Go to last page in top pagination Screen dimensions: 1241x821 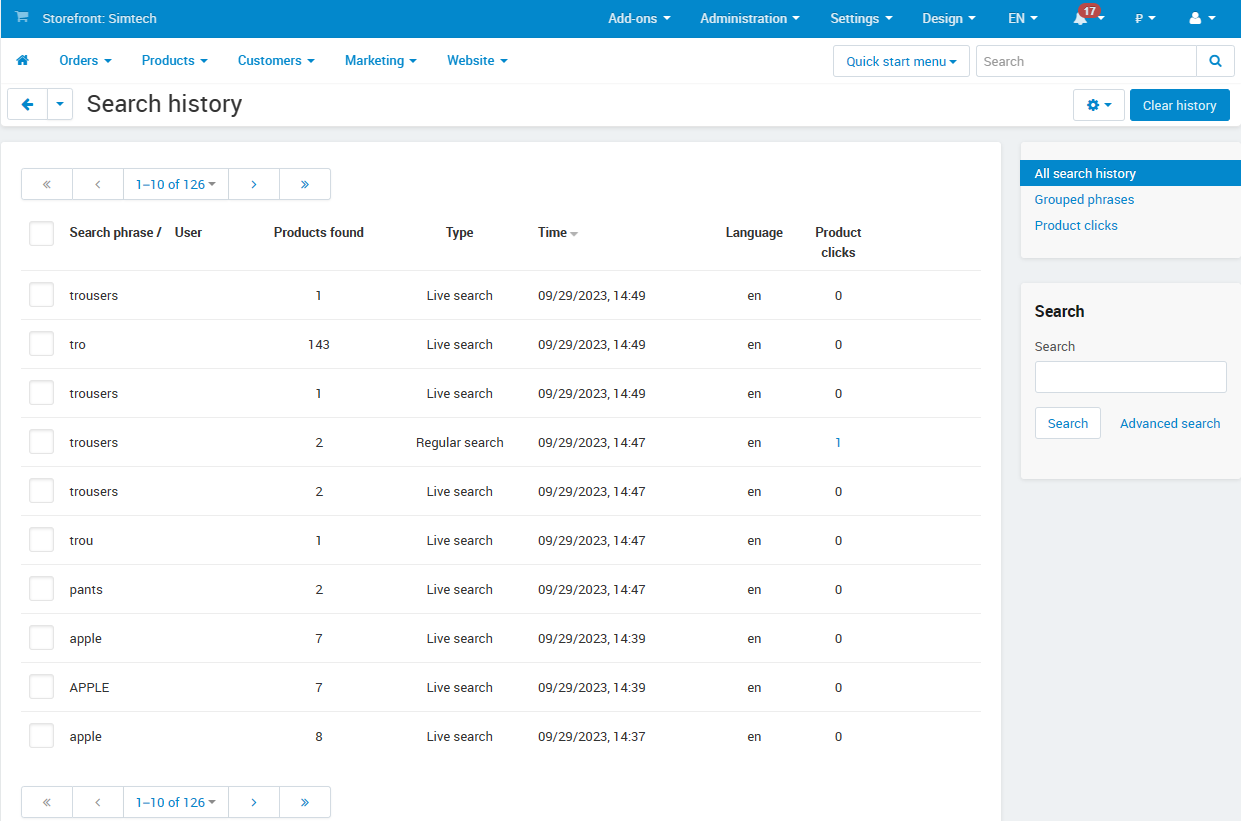pyautogui.click(x=304, y=184)
